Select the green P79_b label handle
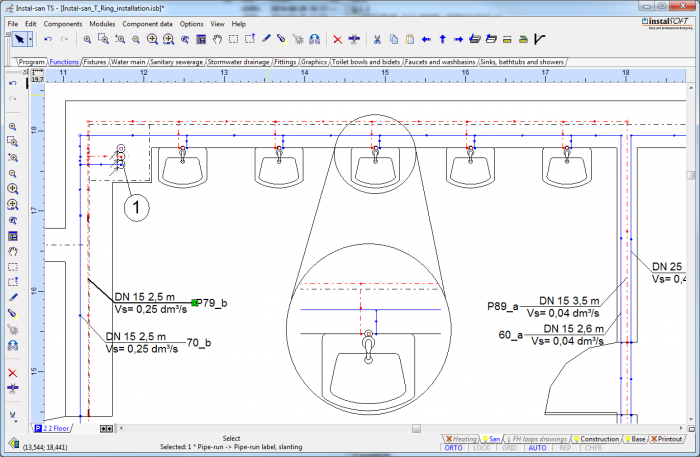Image resolution: width=700 pixels, height=457 pixels. tap(196, 301)
